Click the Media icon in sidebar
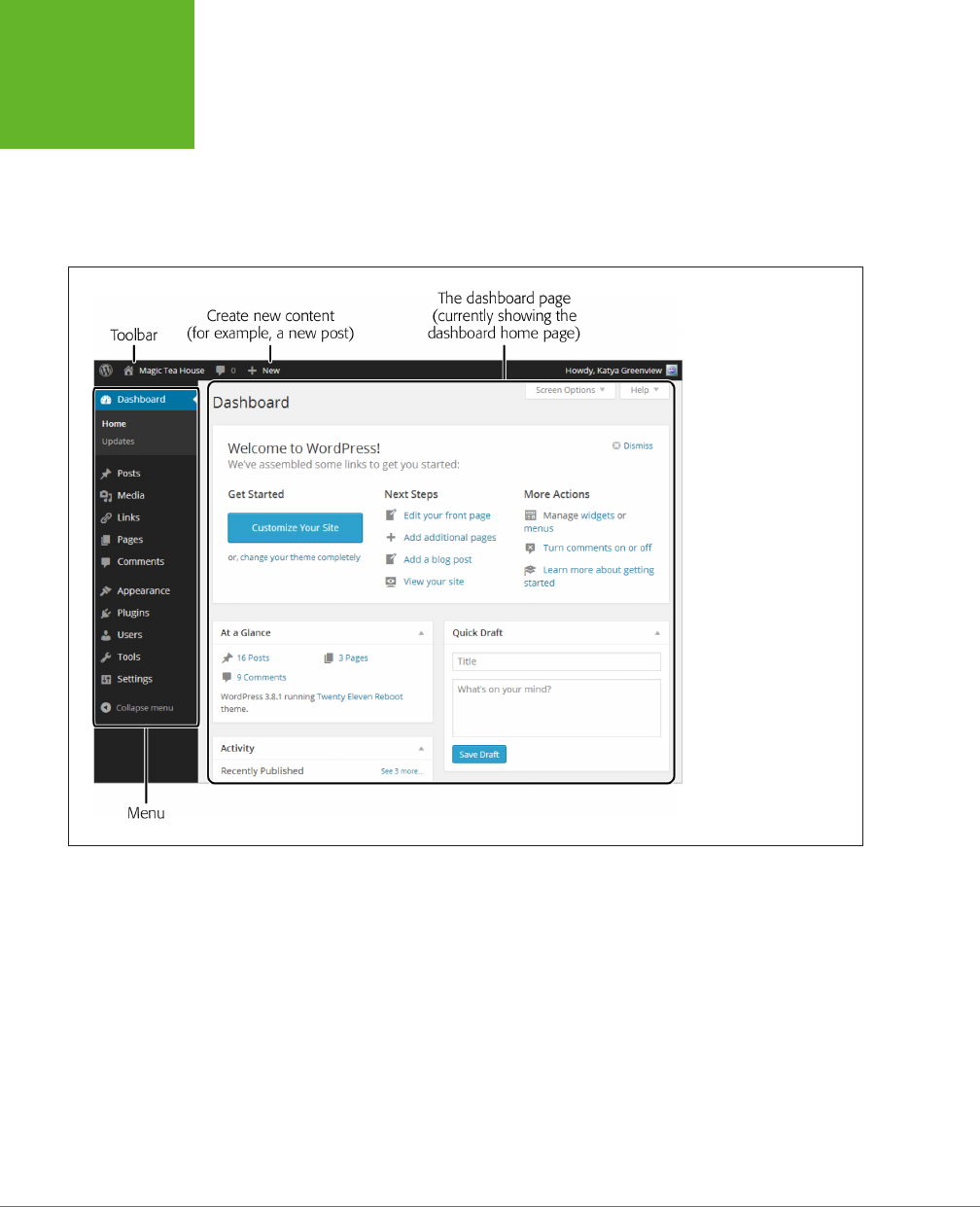This screenshot has height=1207, width=980. tap(106, 496)
